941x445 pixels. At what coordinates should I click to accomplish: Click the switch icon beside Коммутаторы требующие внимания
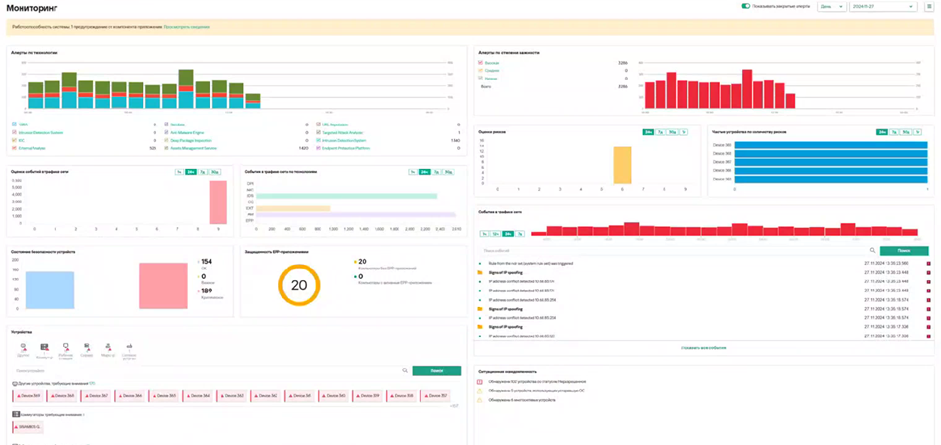pos(15,414)
